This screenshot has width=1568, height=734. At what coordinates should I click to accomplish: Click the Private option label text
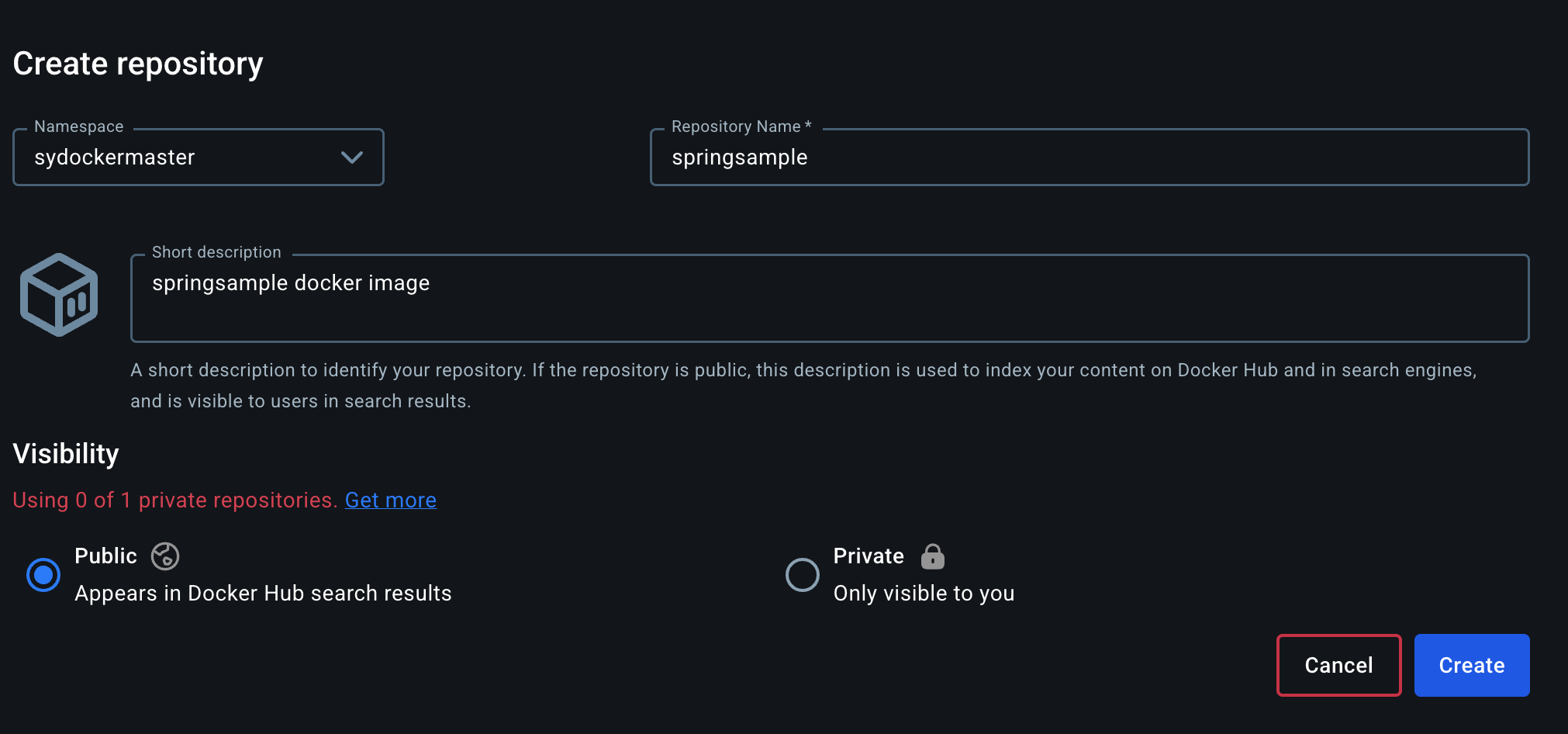point(868,556)
